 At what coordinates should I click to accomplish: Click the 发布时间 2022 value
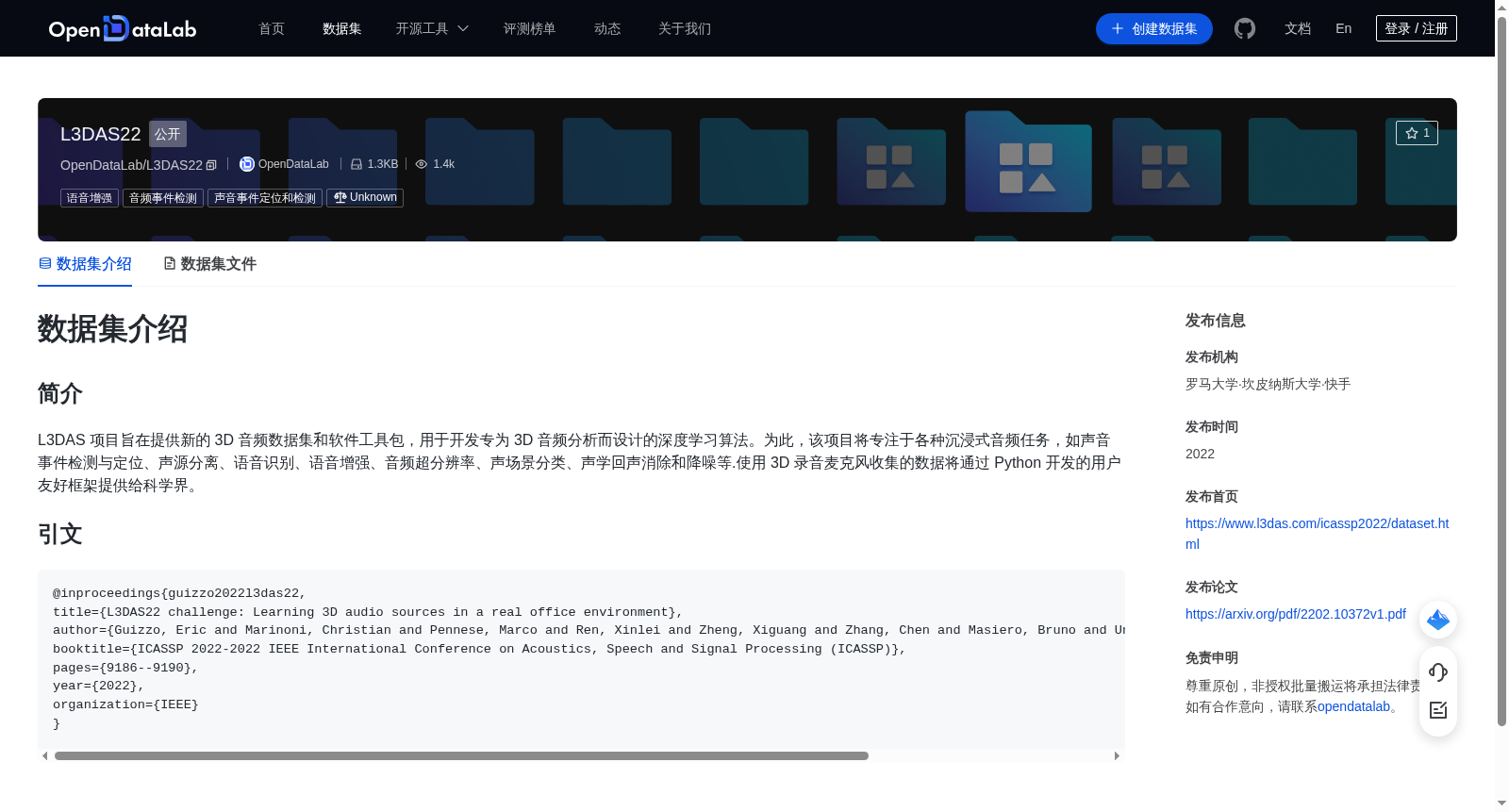[x=1200, y=454]
